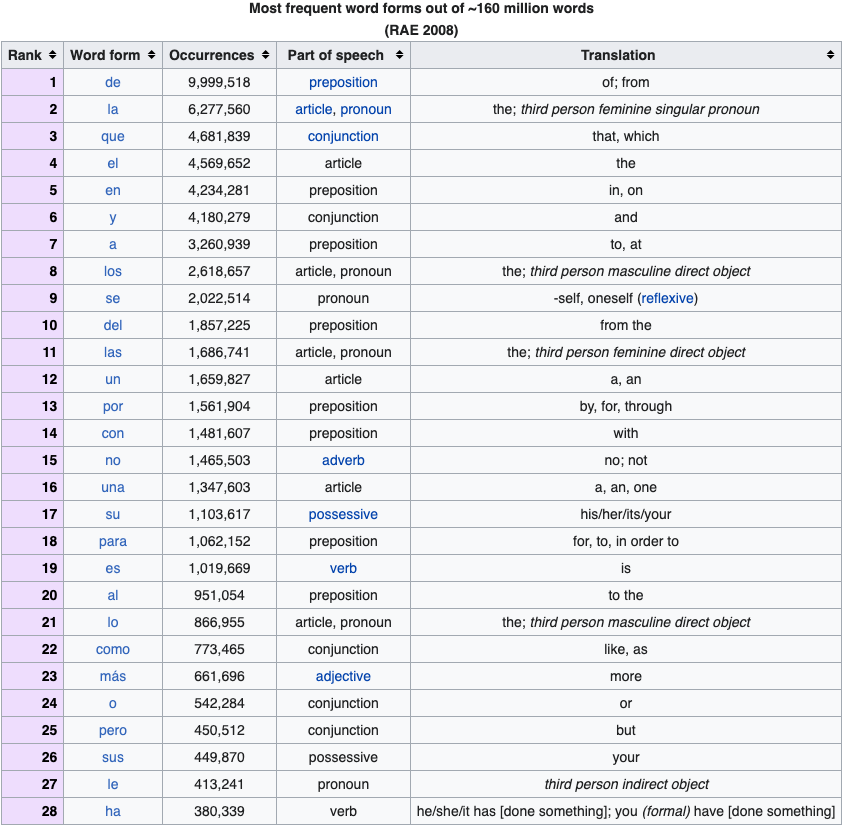Open the 'preposition' link in row 1
Image resolution: width=842 pixels, height=825 pixels.
(343, 82)
